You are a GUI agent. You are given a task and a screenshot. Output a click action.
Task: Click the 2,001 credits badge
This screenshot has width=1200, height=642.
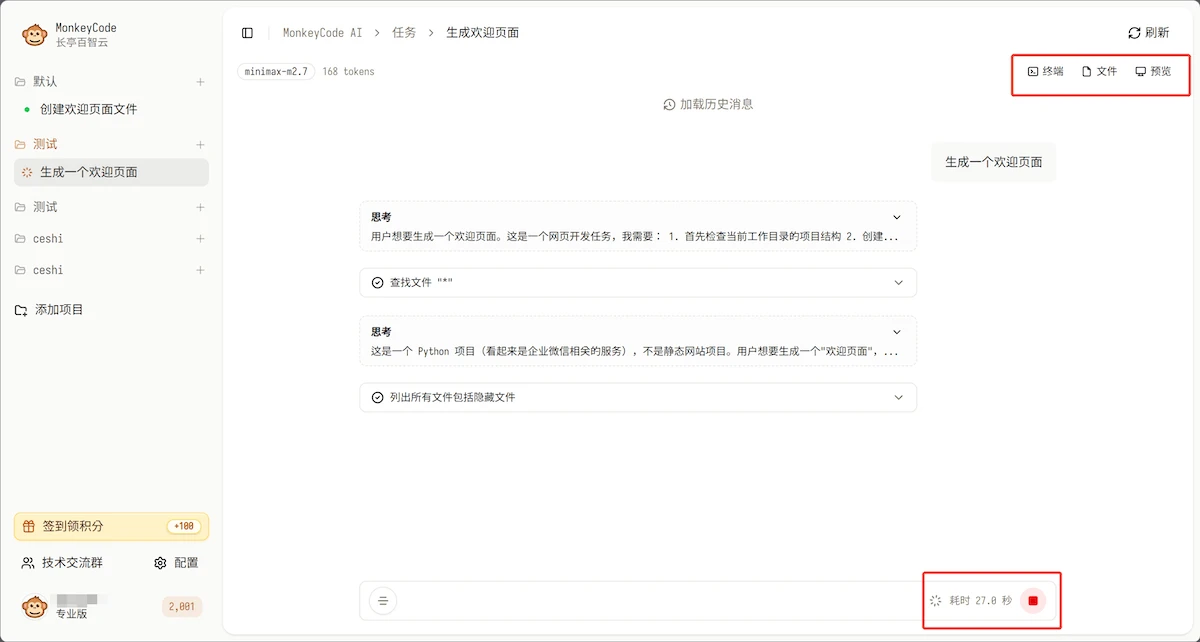[x=182, y=606]
